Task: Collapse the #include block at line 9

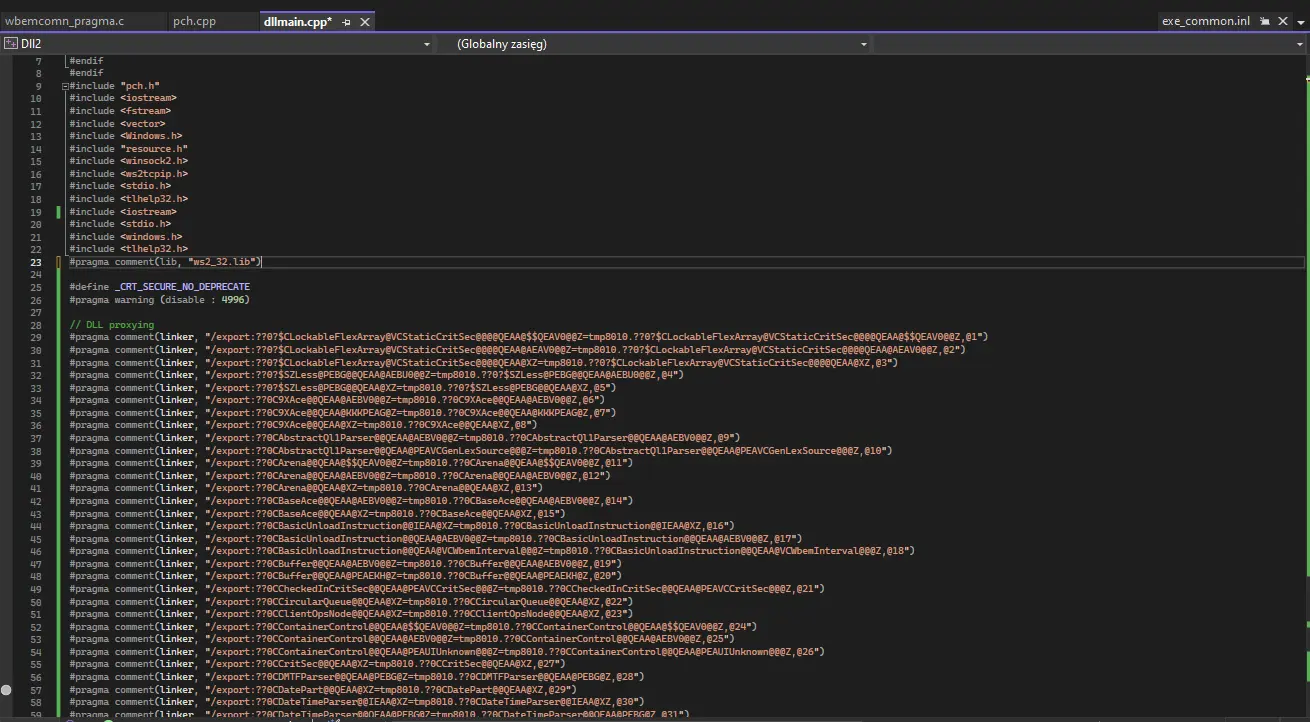Action: pos(65,86)
